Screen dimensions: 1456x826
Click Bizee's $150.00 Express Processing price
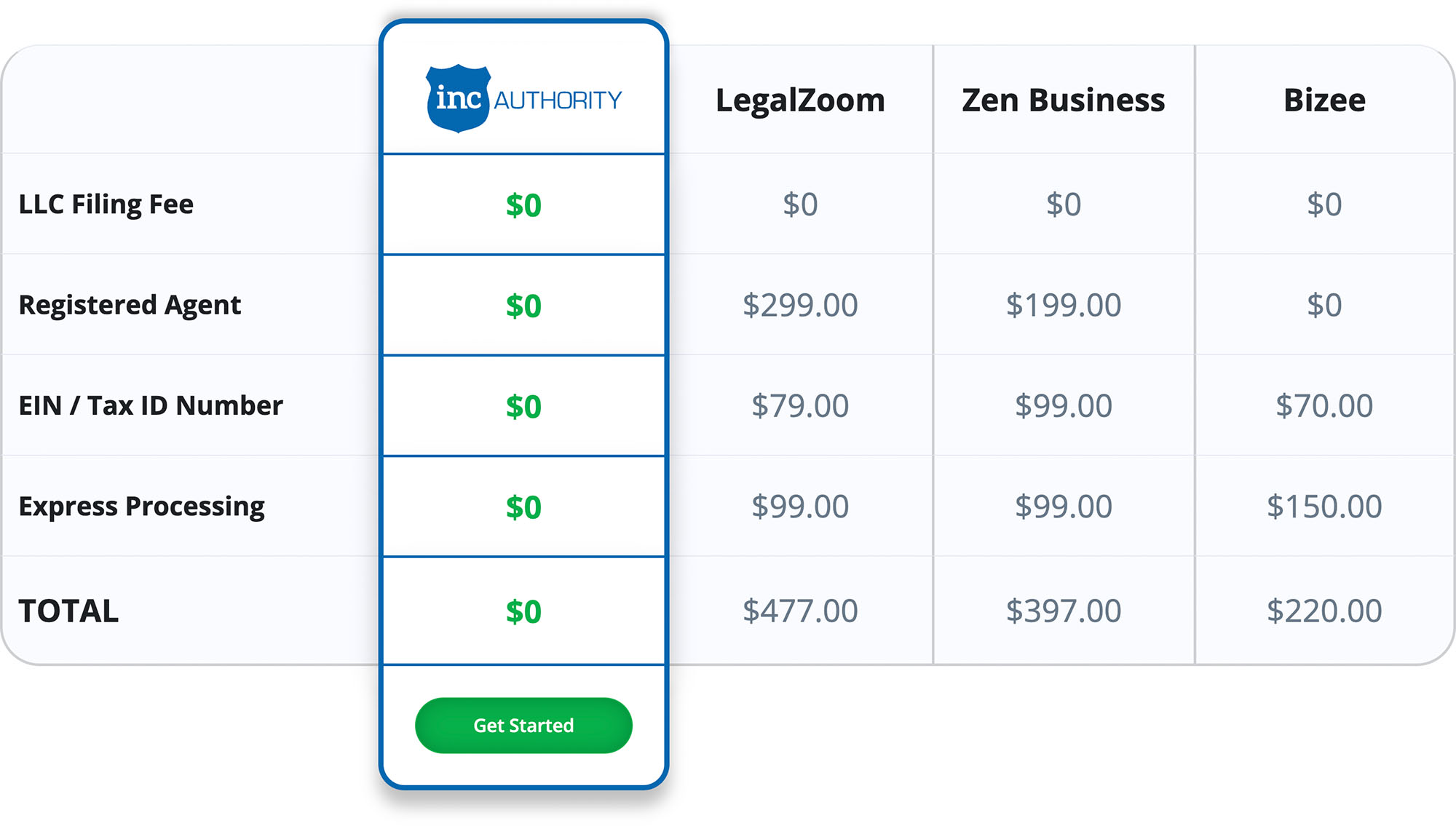point(1324,507)
